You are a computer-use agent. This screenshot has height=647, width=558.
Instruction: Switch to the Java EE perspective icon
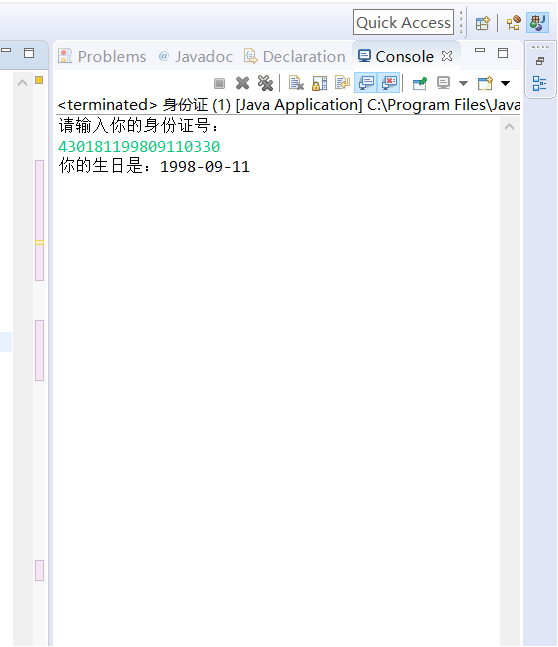513,23
